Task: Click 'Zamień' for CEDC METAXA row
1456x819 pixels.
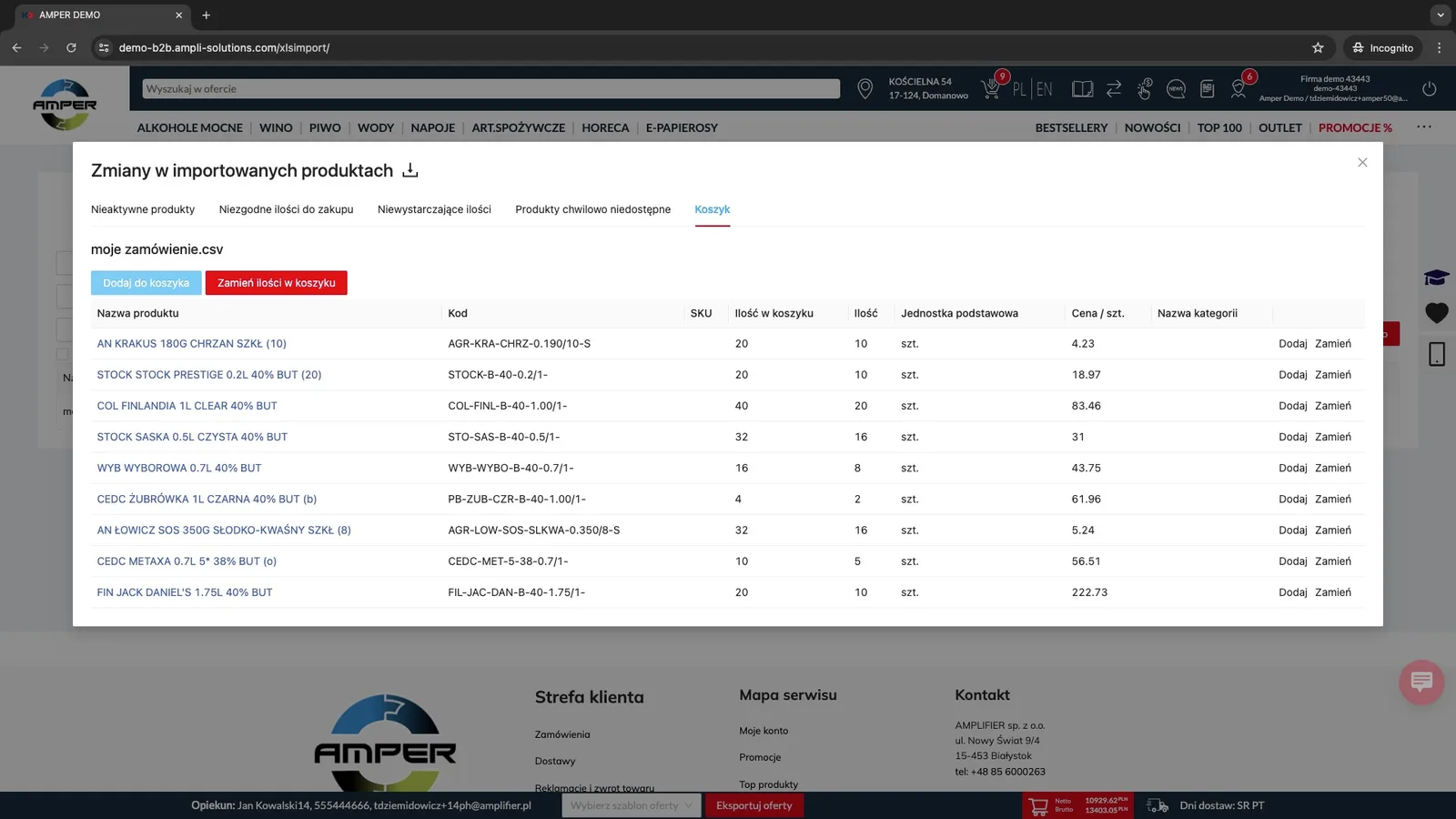Action: (1333, 561)
